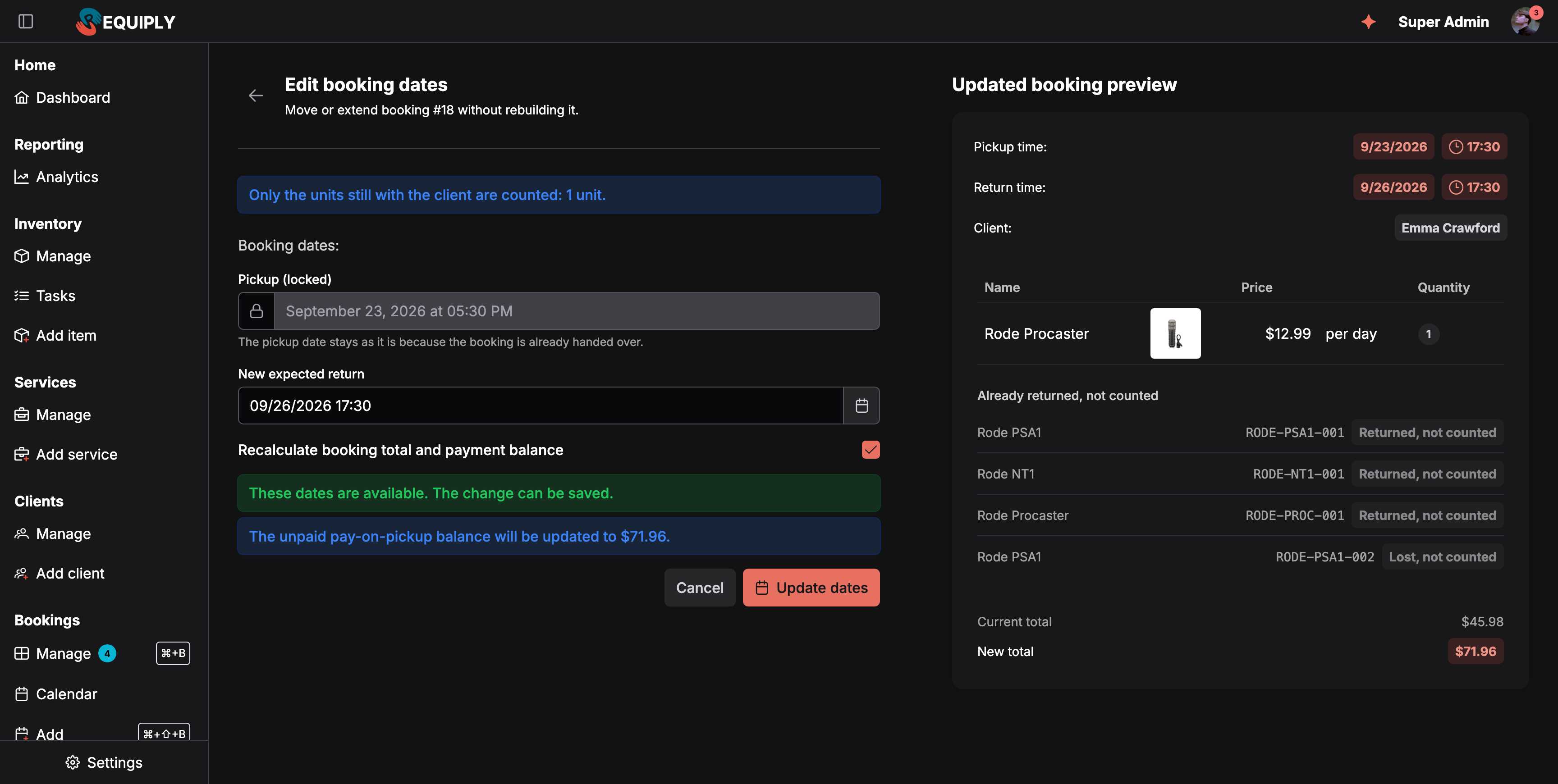
Task: Click the RODE-PROC-001 serial code
Action: [x=1294, y=515]
